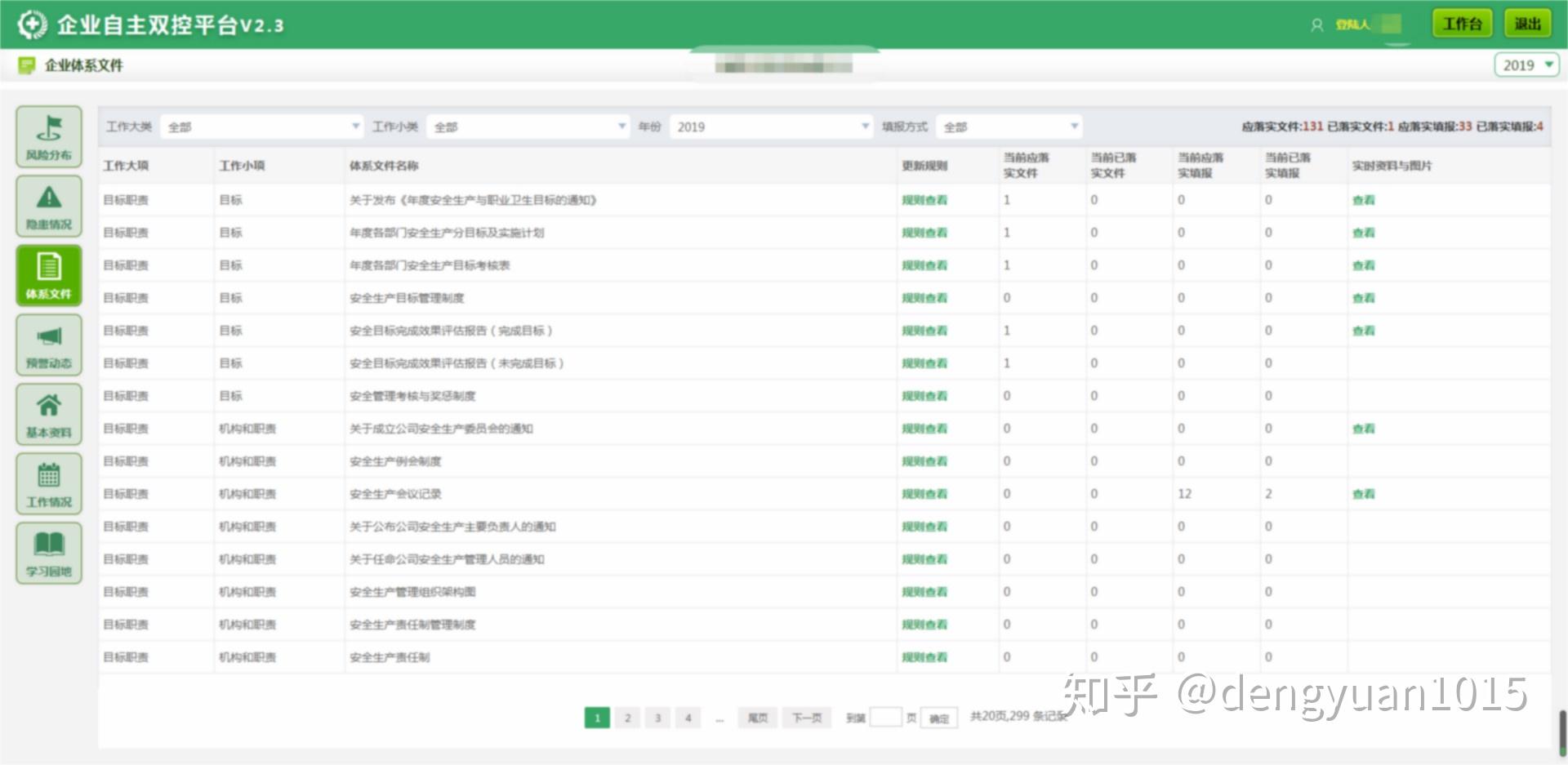Open 规则查看 for 安全生产责任制 row

point(924,657)
